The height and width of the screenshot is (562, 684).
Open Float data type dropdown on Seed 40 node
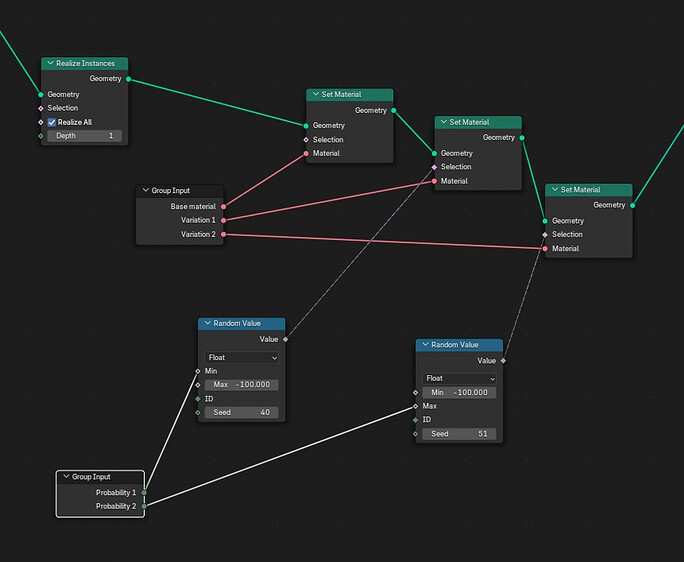[241, 357]
